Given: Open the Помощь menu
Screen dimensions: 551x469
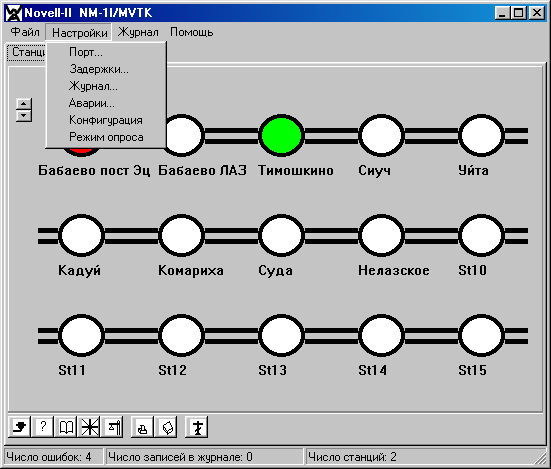Looking at the screenshot, I should click(192, 32).
